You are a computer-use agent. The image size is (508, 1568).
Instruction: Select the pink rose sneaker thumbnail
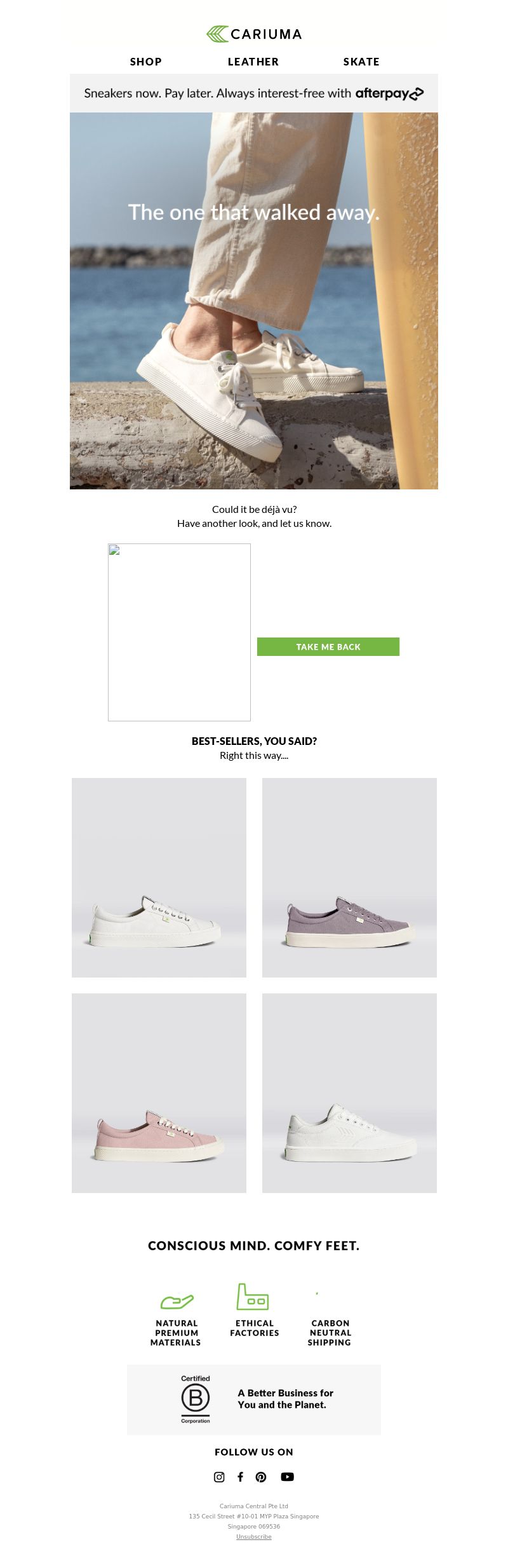[159, 1093]
